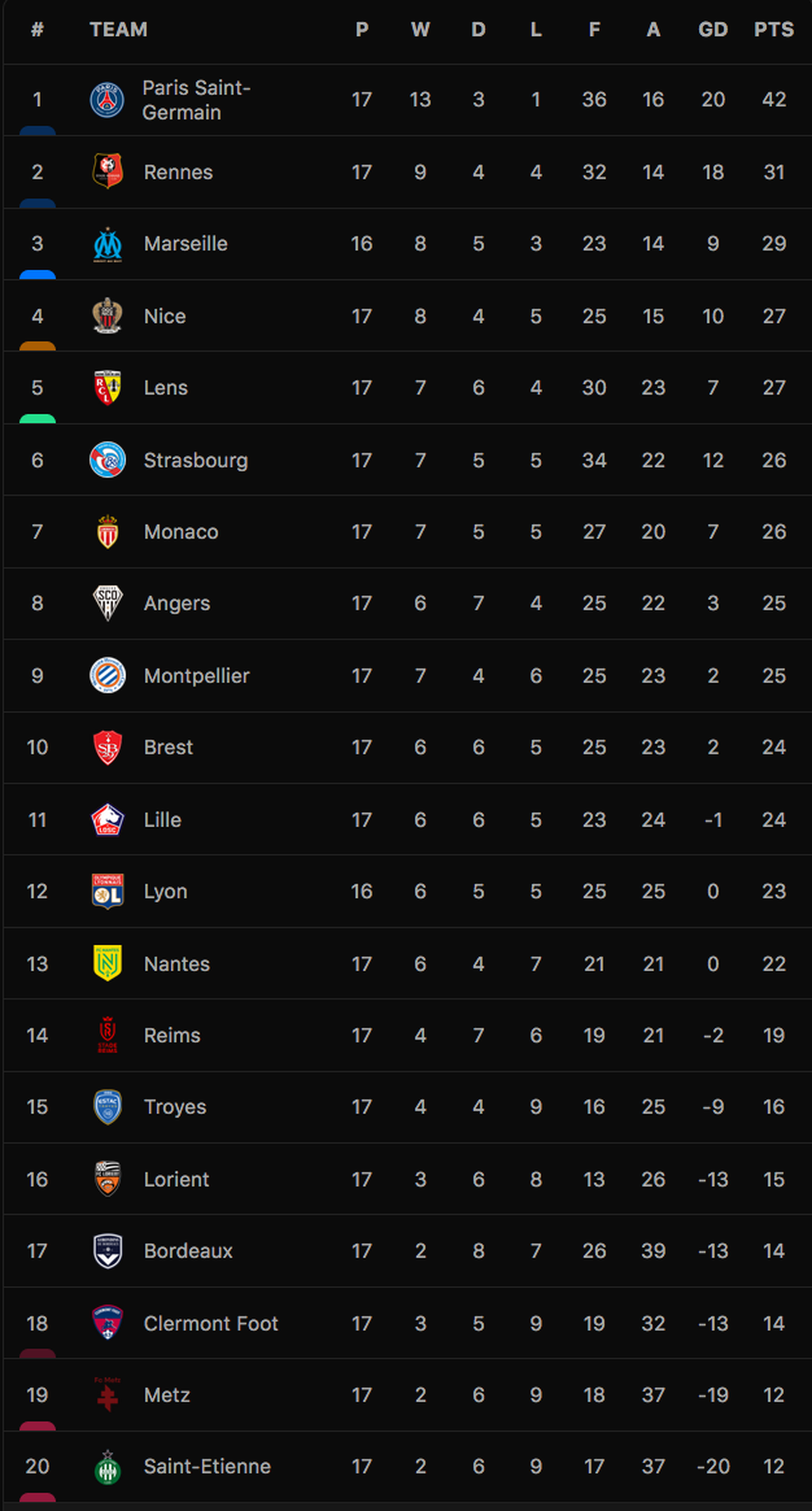
Task: Click the Lille LOSC badge
Action: [x=108, y=820]
